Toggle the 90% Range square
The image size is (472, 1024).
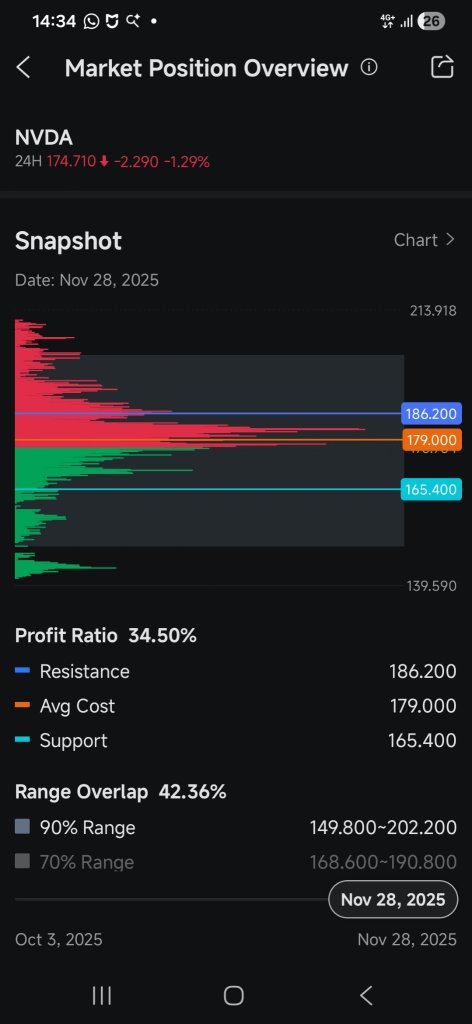22,827
